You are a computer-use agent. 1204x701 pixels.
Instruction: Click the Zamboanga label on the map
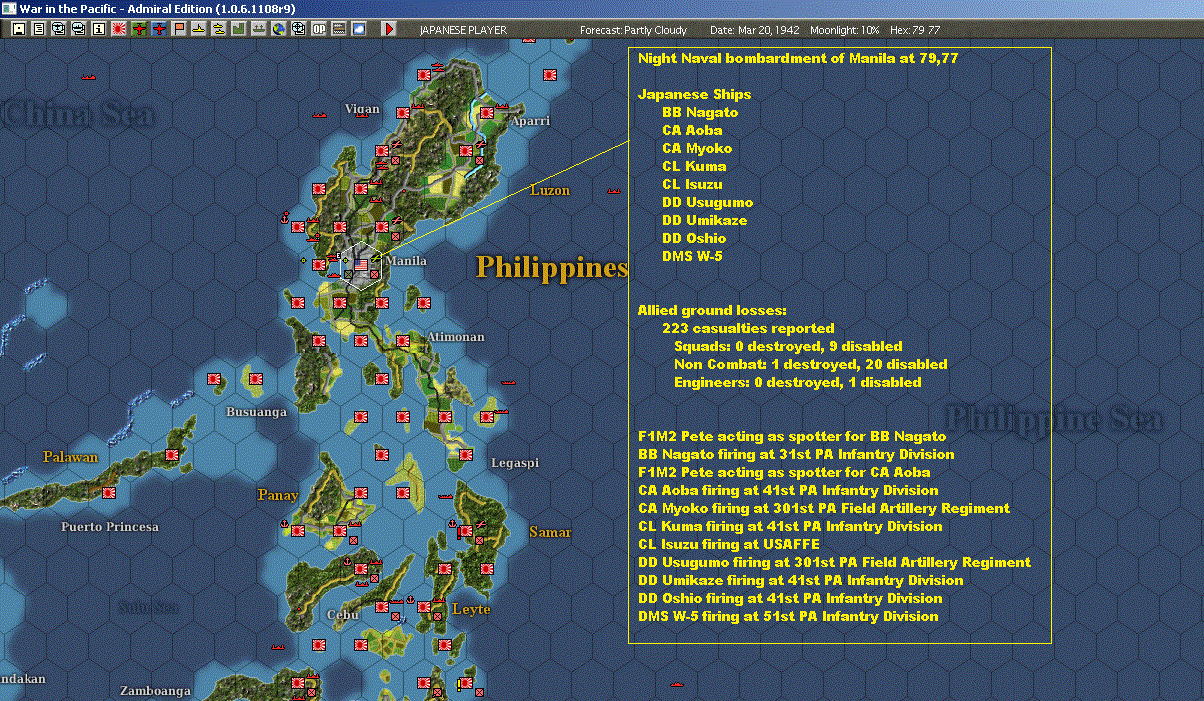coord(155,691)
